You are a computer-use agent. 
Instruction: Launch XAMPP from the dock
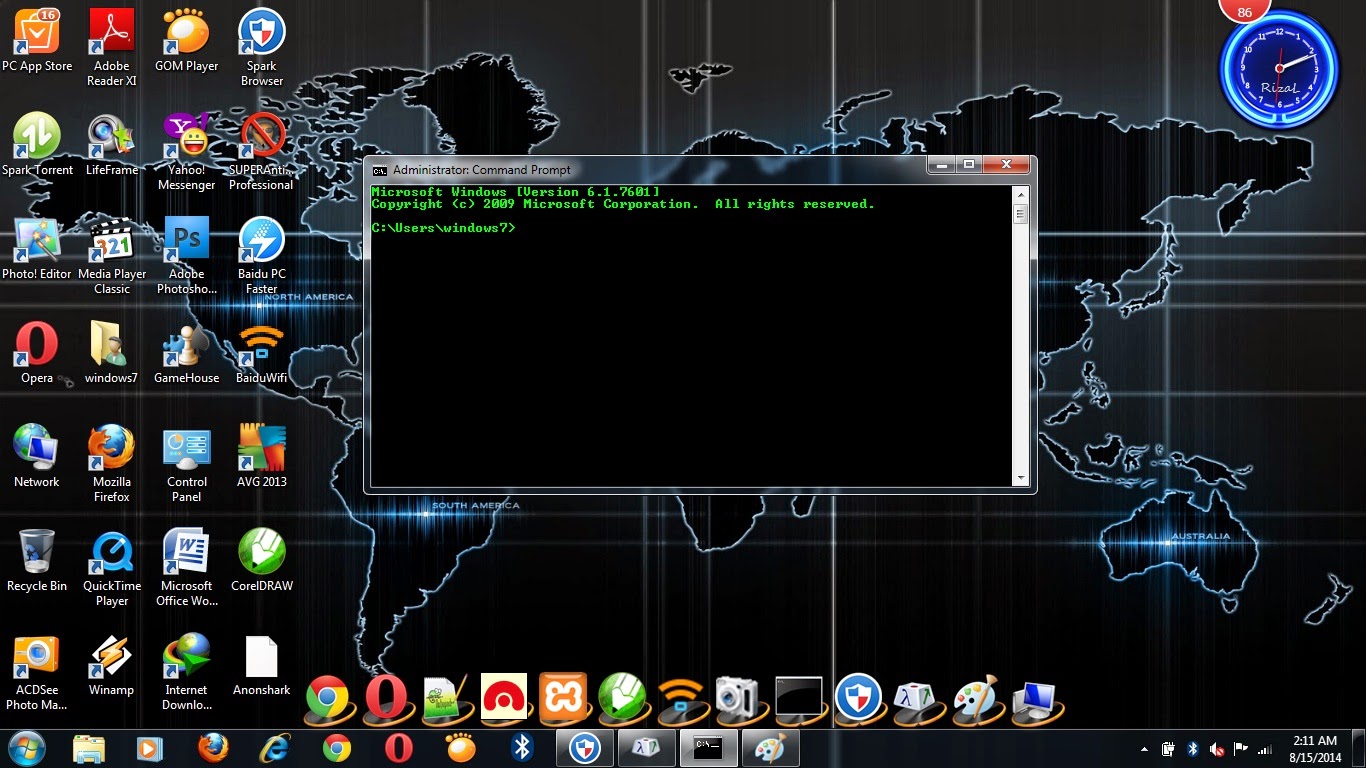tap(563, 698)
